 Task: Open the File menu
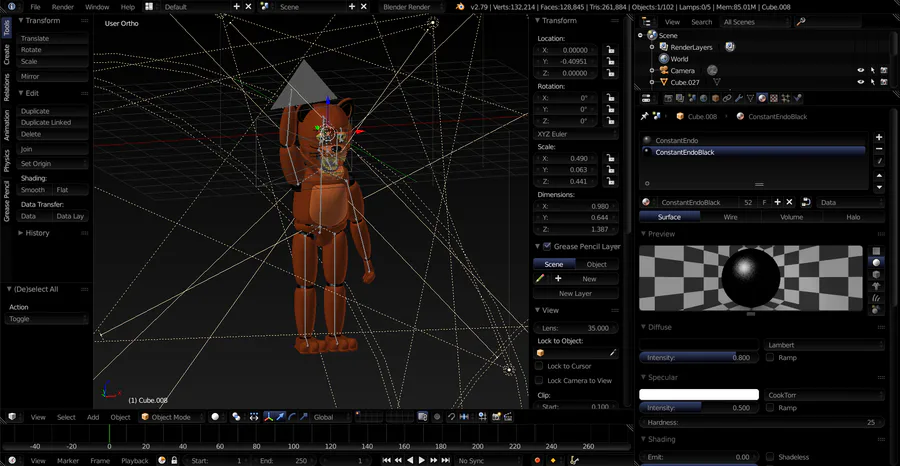click(35, 7)
